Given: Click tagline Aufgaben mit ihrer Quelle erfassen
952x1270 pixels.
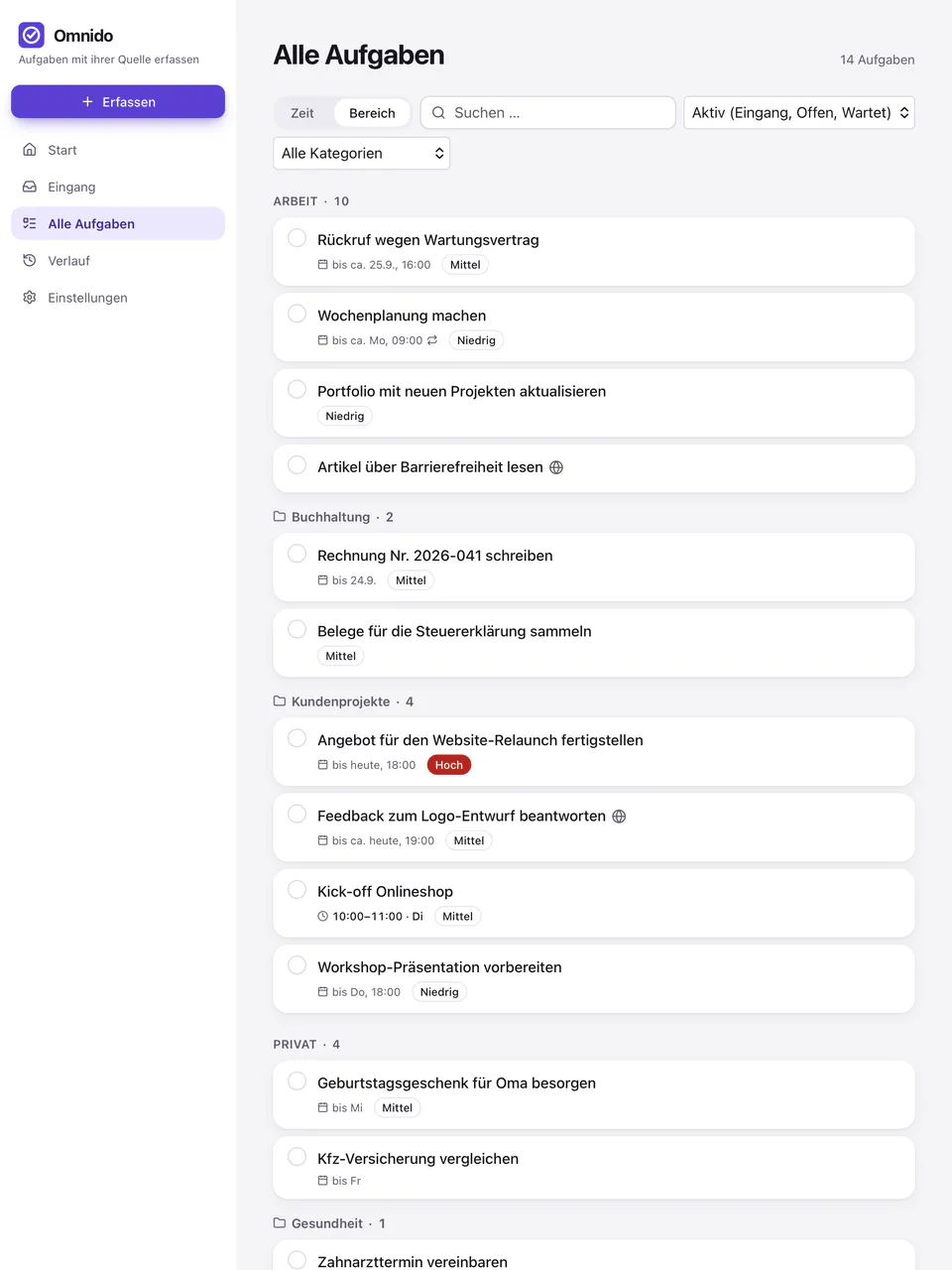Looking at the screenshot, I should pos(109,60).
